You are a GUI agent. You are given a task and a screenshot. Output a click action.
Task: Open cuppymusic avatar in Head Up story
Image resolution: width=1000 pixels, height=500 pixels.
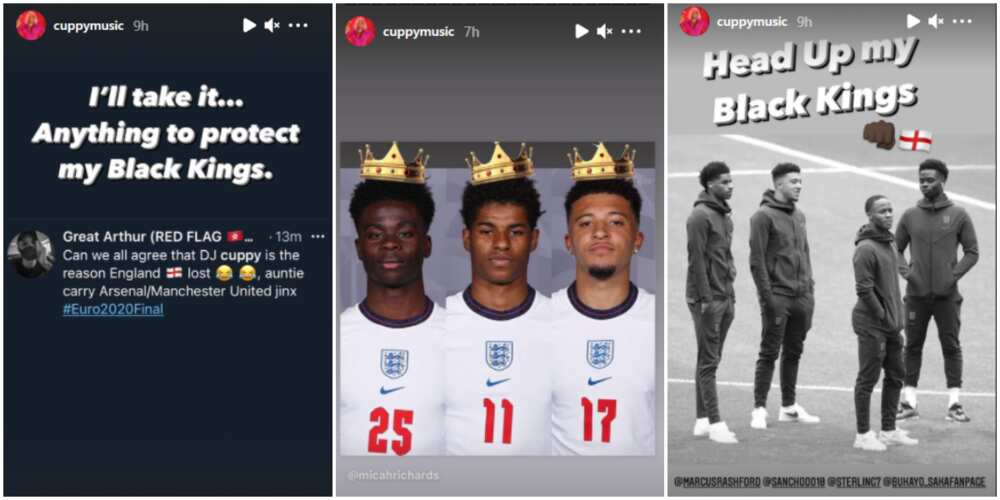pyautogui.click(x=695, y=21)
